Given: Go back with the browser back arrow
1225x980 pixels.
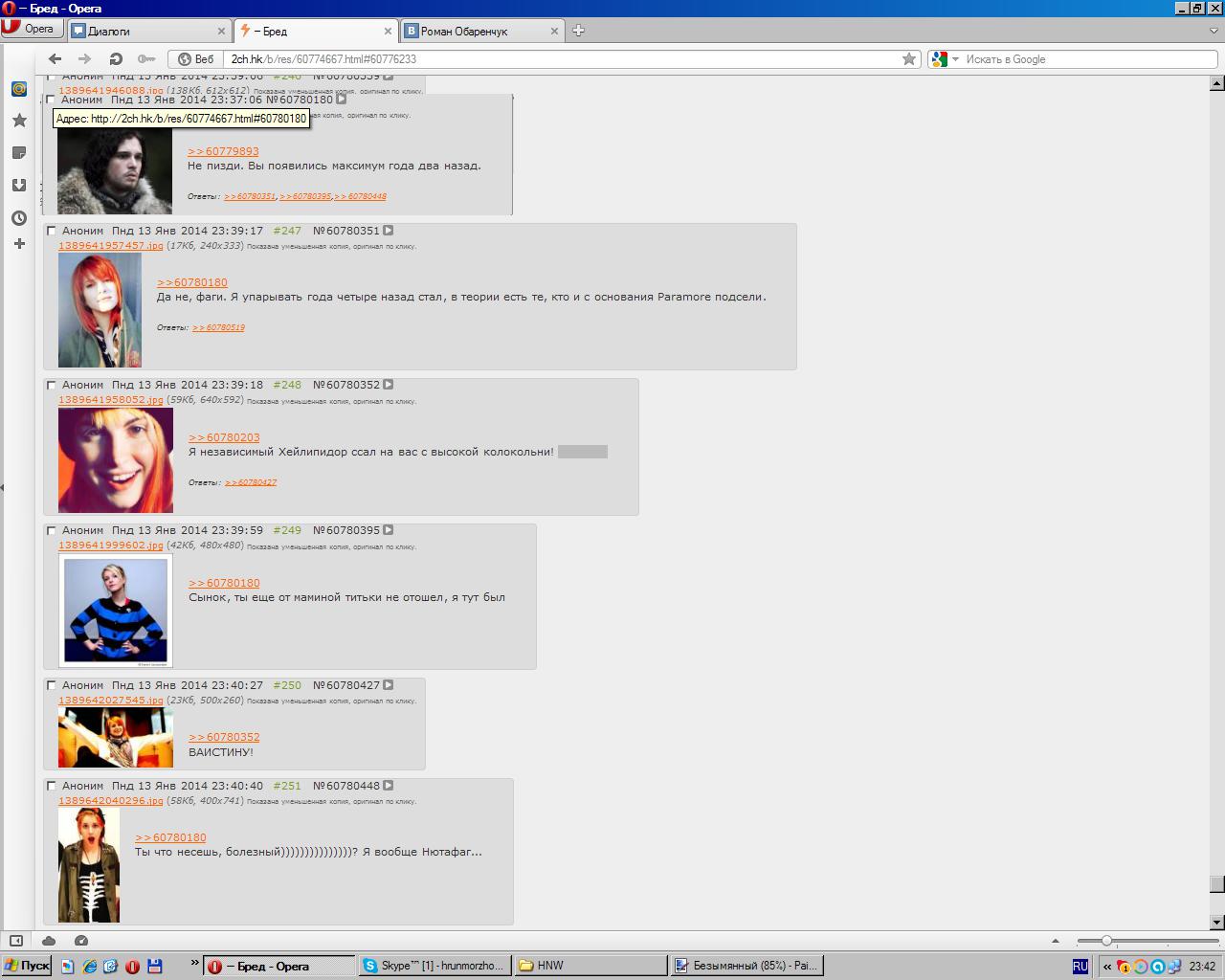Looking at the screenshot, I should (55, 58).
